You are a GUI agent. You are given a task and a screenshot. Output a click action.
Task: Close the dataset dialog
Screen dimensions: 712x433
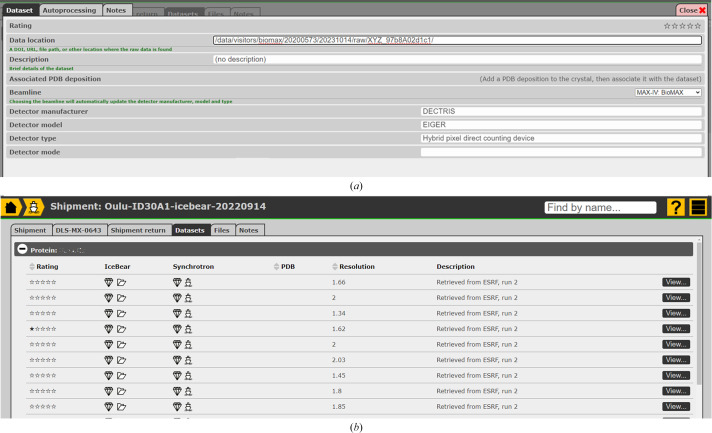(x=692, y=9)
